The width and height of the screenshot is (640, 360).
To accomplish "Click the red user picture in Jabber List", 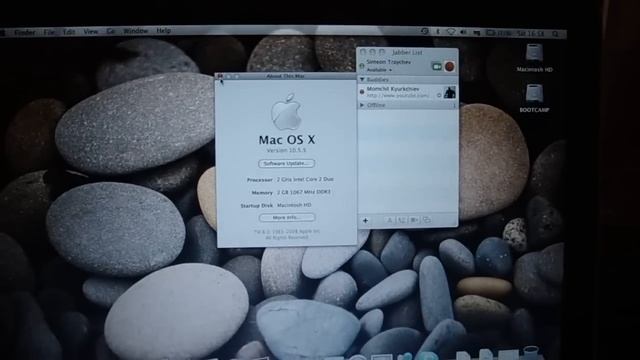I will [x=449, y=66].
